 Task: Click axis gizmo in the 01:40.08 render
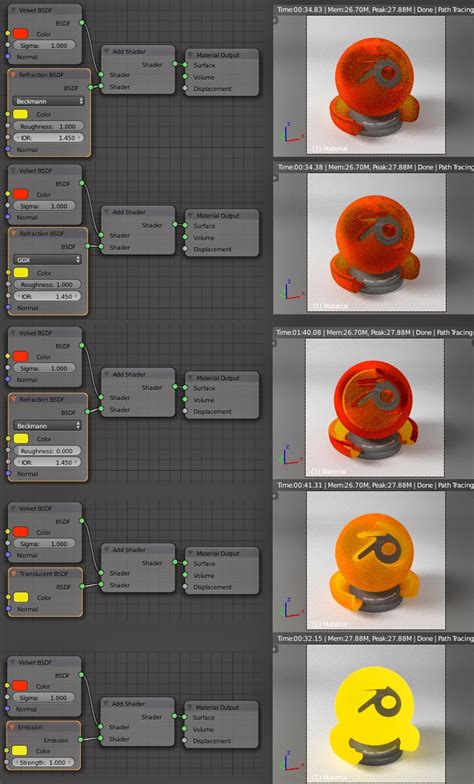(292, 454)
